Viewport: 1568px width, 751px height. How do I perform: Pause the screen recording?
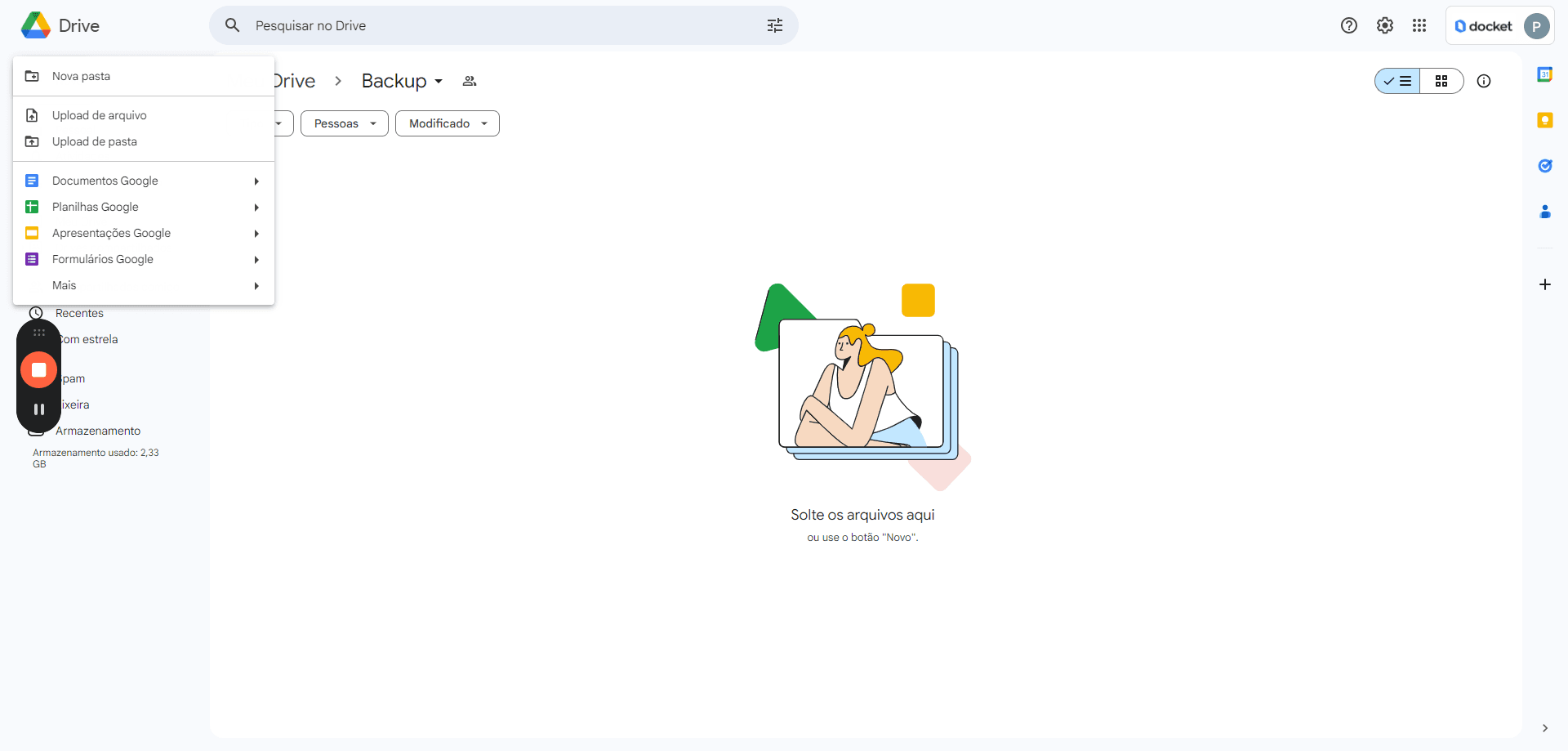coord(38,409)
